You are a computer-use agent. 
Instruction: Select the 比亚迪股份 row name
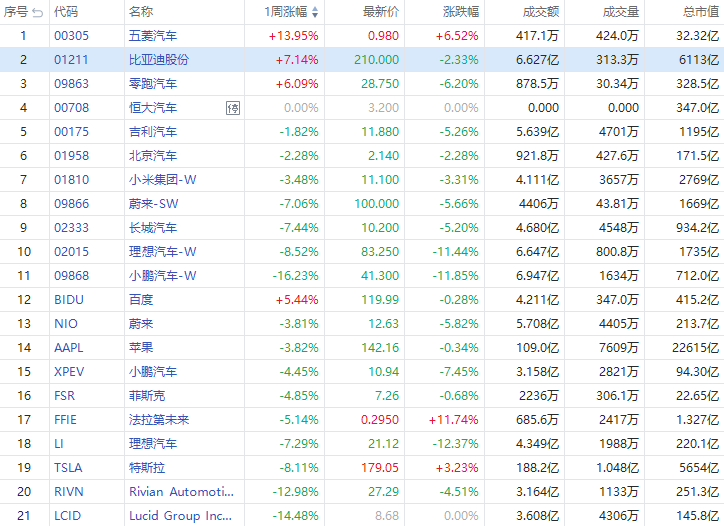coord(159,60)
